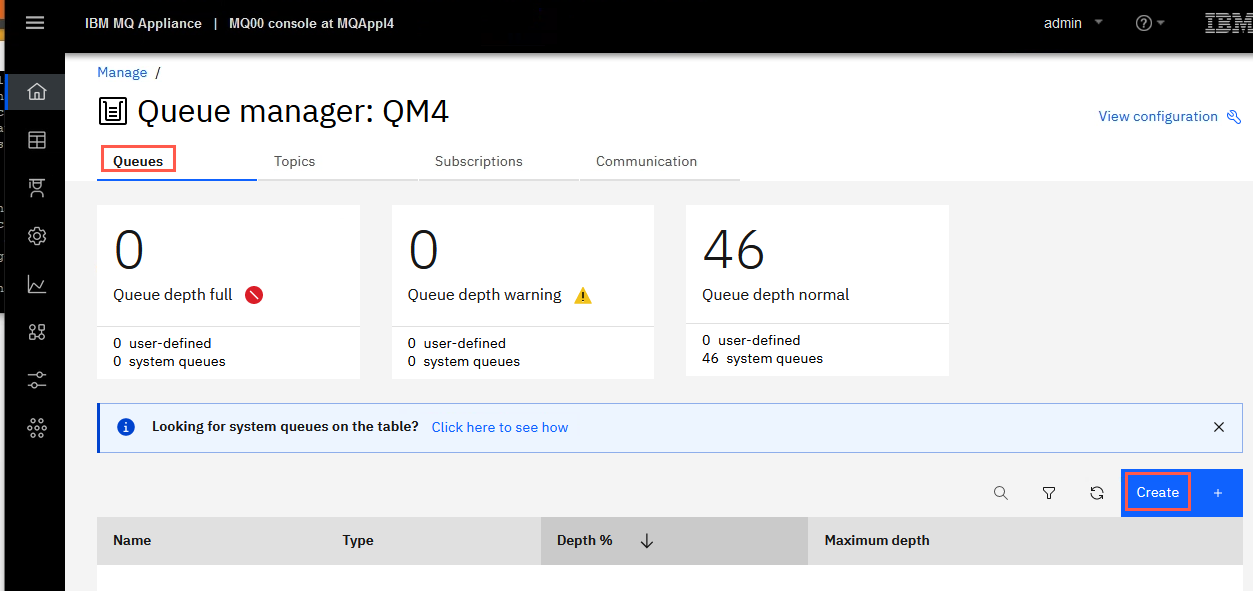Open the sliders configuration sidebar icon
The width and height of the screenshot is (1253, 591).
37,380
